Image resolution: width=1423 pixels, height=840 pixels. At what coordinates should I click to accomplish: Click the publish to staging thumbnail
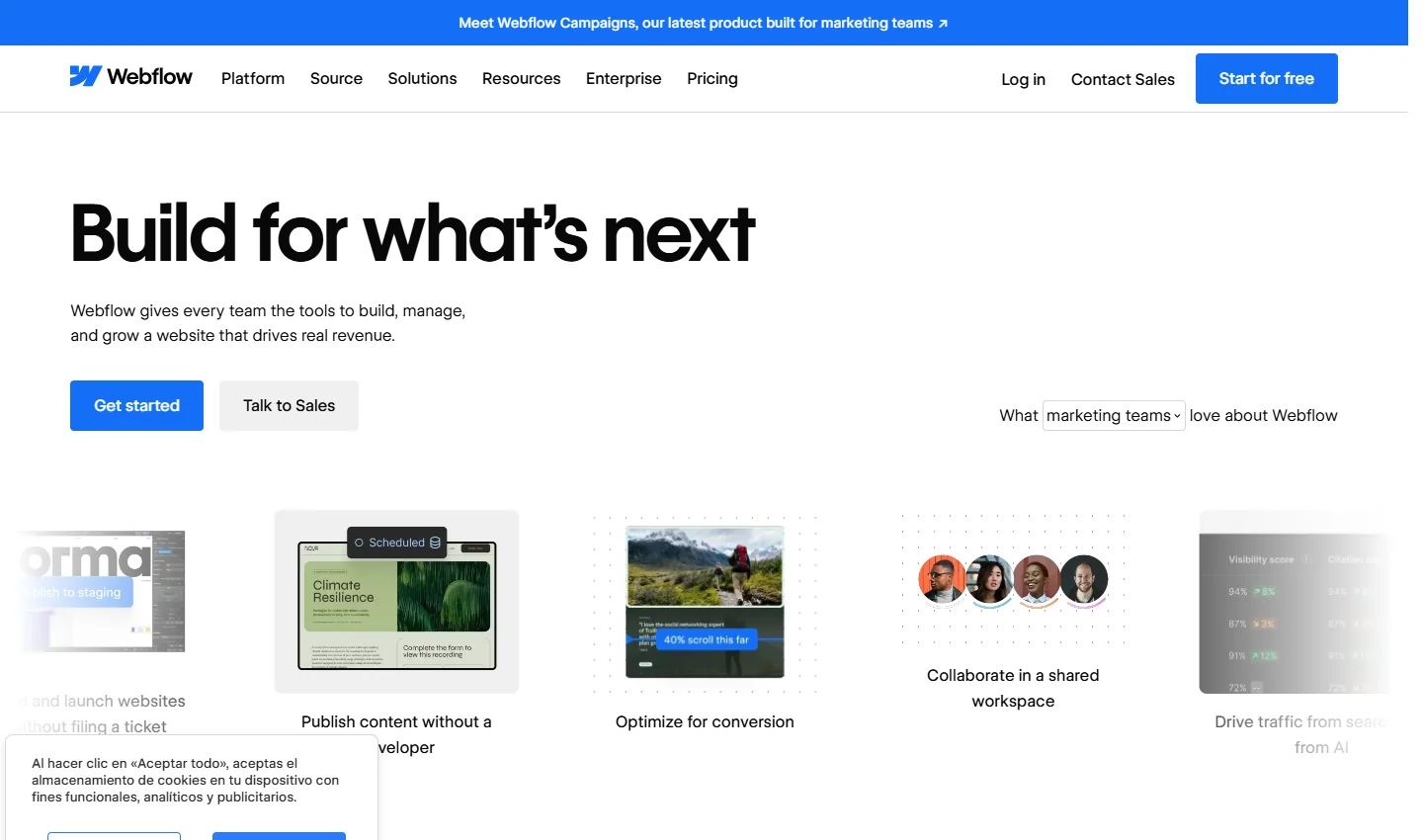pyautogui.click(x=102, y=591)
